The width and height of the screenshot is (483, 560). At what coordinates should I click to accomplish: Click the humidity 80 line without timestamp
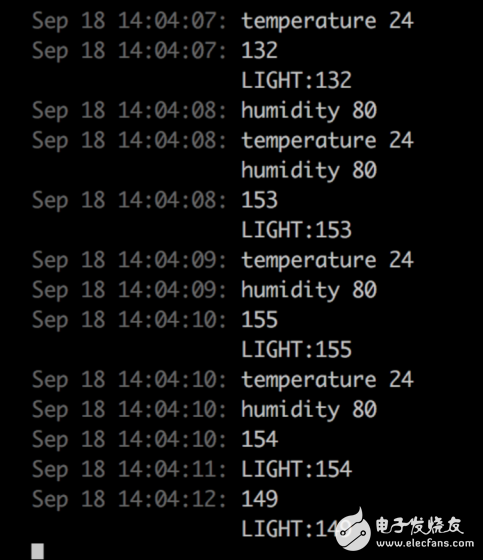(x=309, y=170)
